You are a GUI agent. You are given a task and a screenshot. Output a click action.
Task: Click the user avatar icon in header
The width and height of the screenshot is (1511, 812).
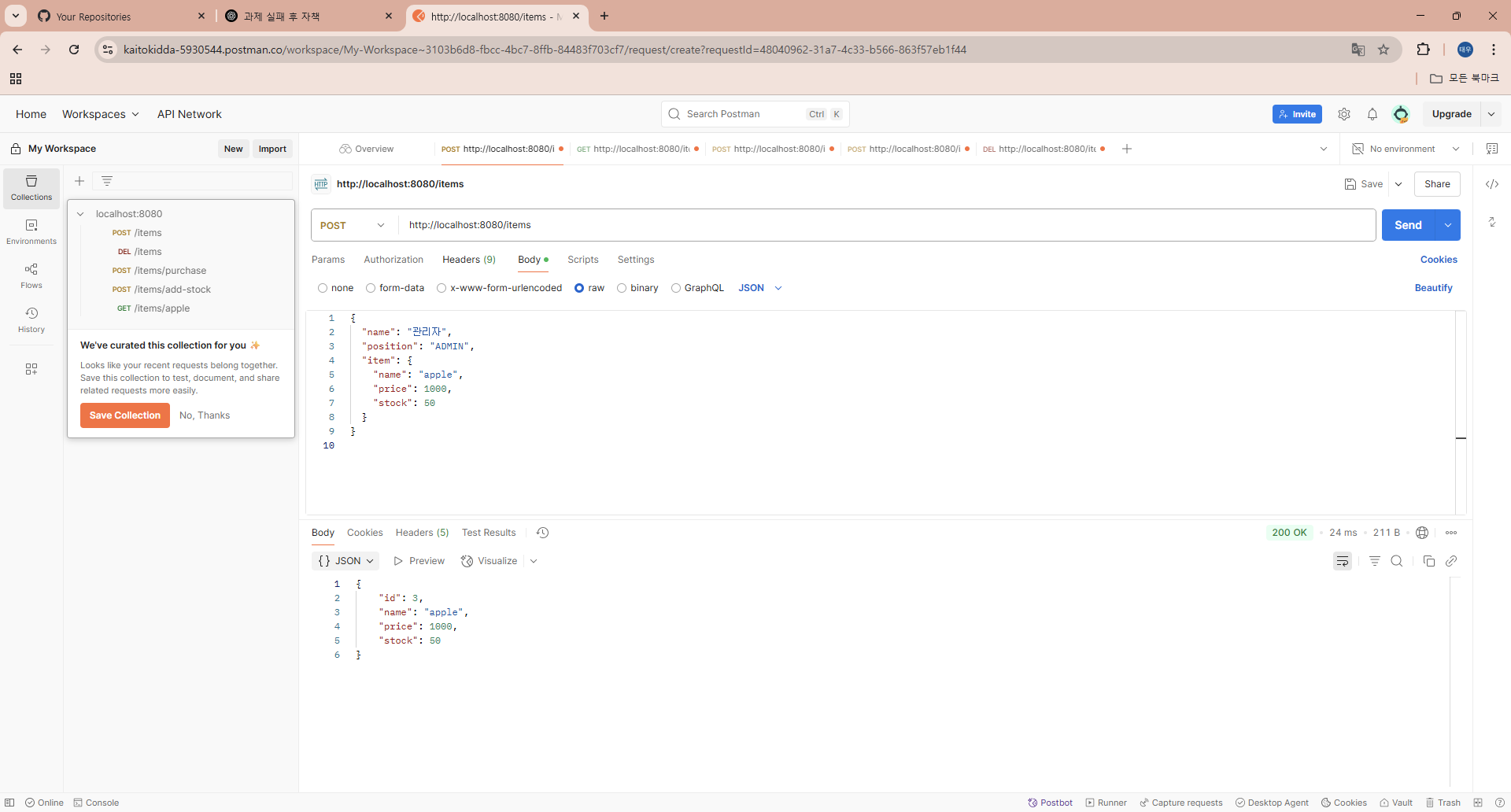tap(1401, 114)
